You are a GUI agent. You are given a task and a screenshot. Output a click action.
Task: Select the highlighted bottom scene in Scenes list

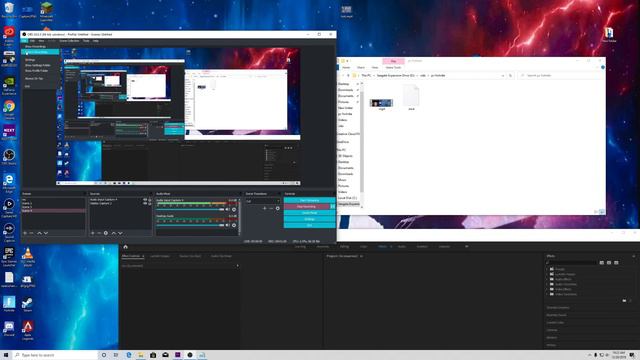tap(53, 211)
